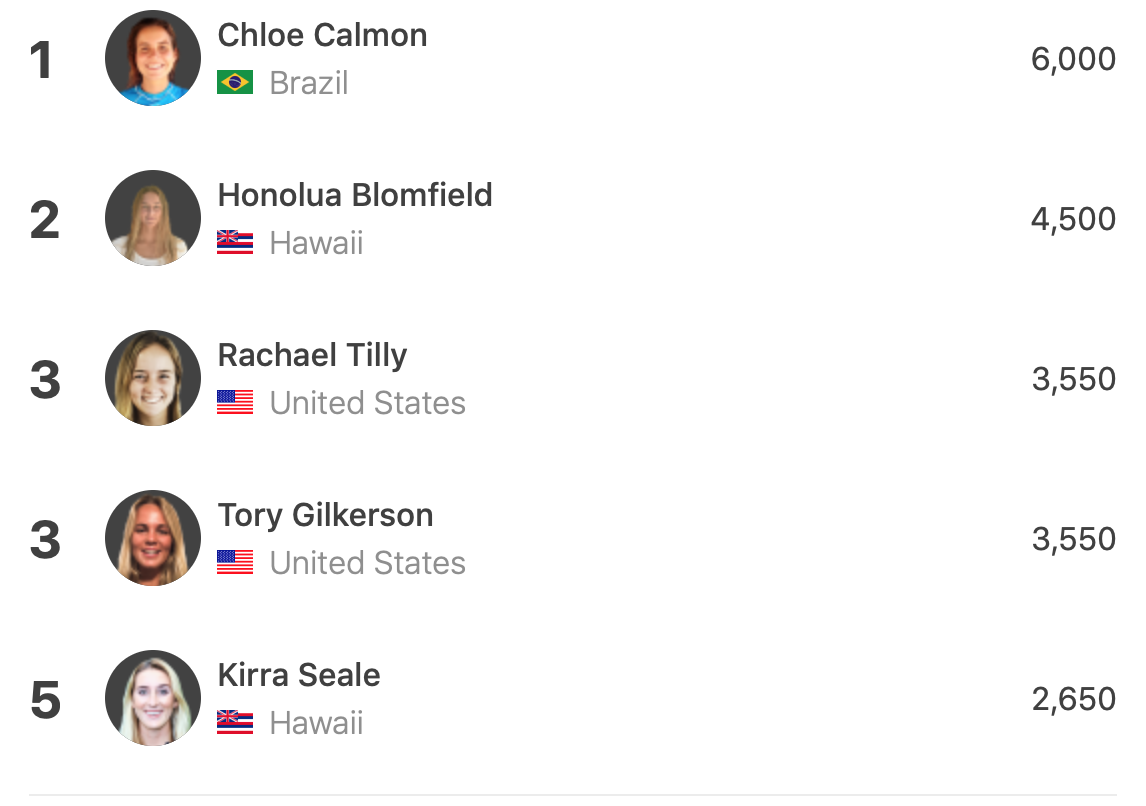Image resolution: width=1146 pixels, height=806 pixels.
Task: Click the US flag under Rachael Tilly
Action: coord(235,402)
